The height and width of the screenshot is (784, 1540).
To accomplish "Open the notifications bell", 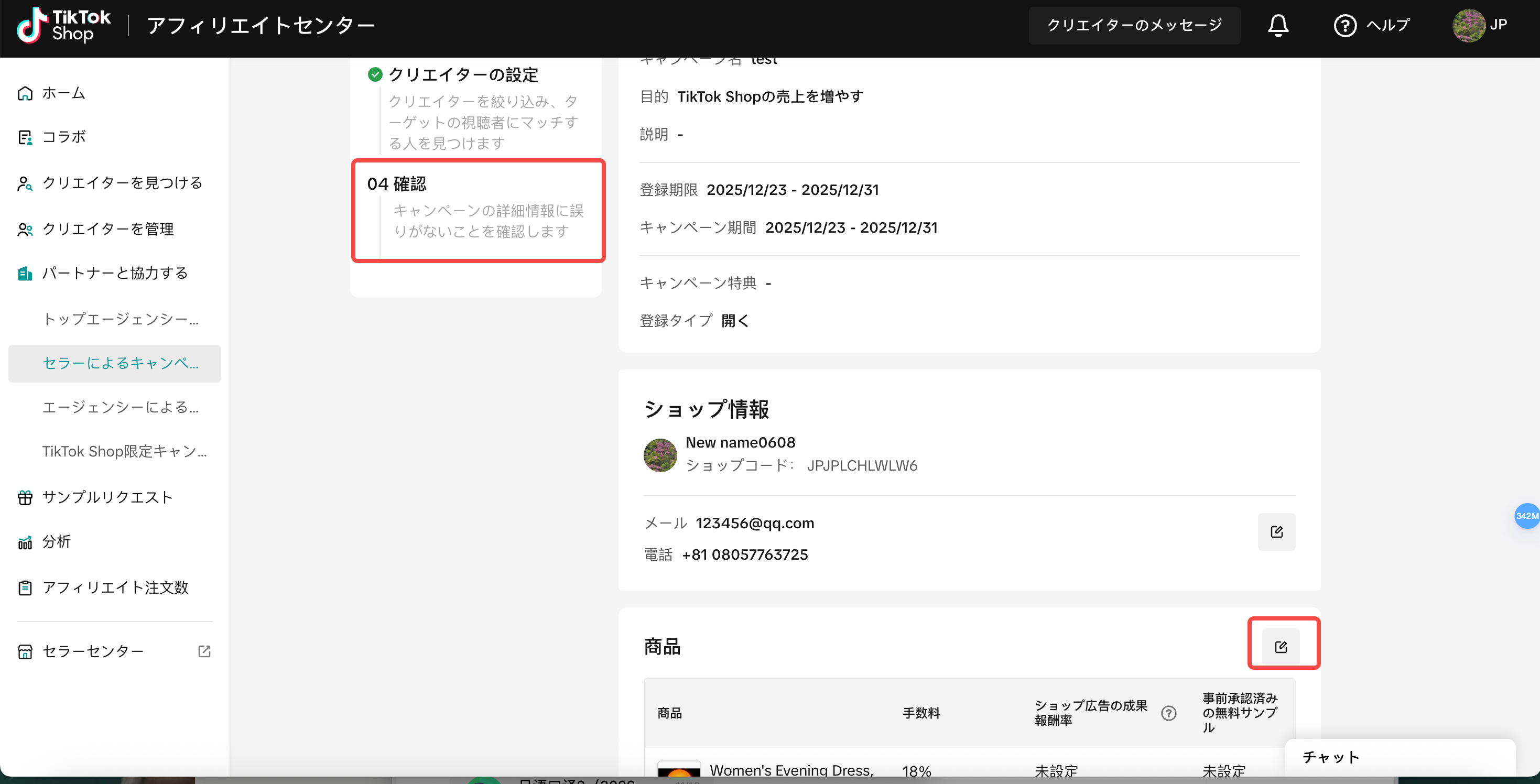I will 1278,25.
